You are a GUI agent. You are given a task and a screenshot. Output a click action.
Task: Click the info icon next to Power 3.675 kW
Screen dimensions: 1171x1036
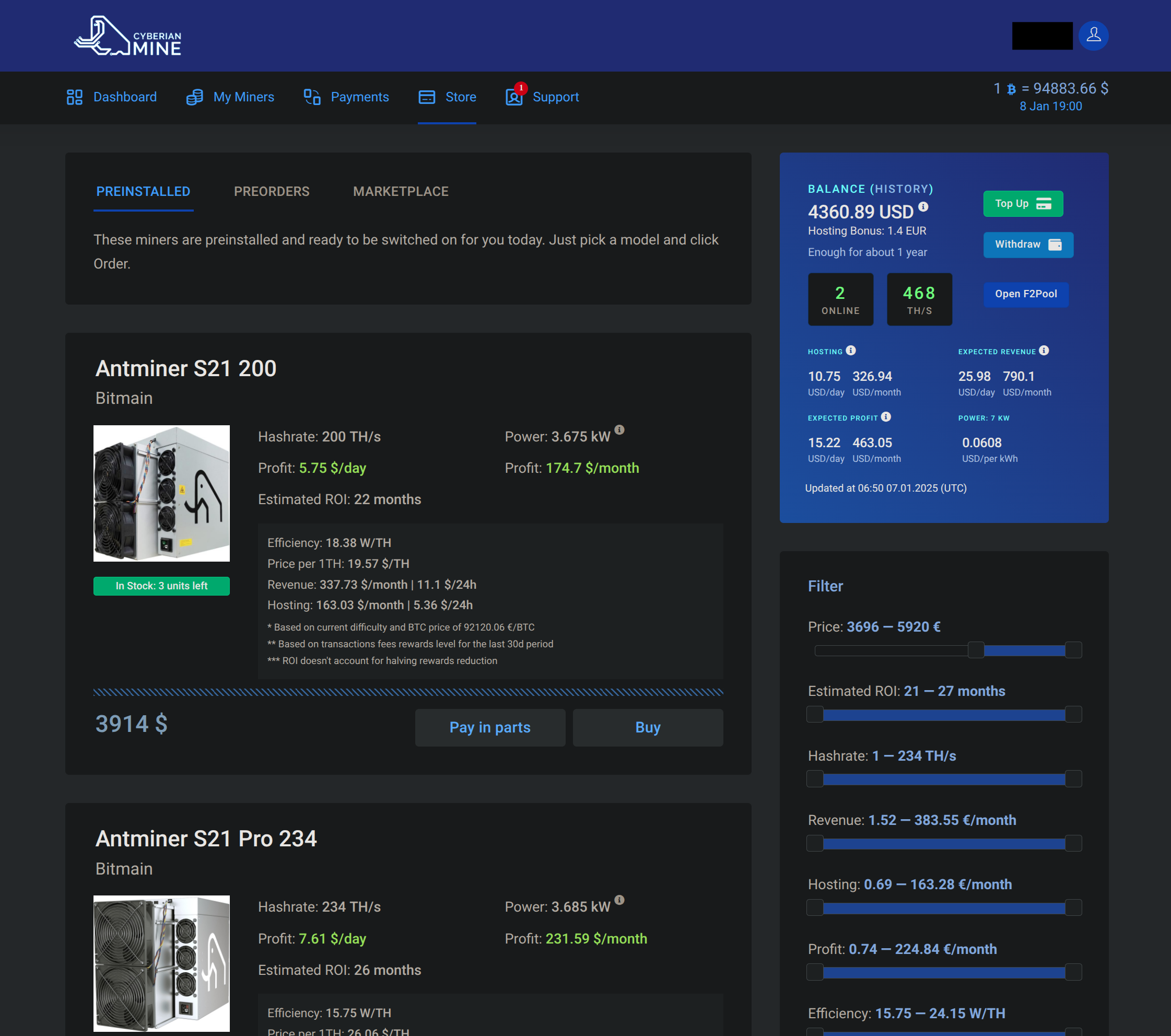(619, 430)
